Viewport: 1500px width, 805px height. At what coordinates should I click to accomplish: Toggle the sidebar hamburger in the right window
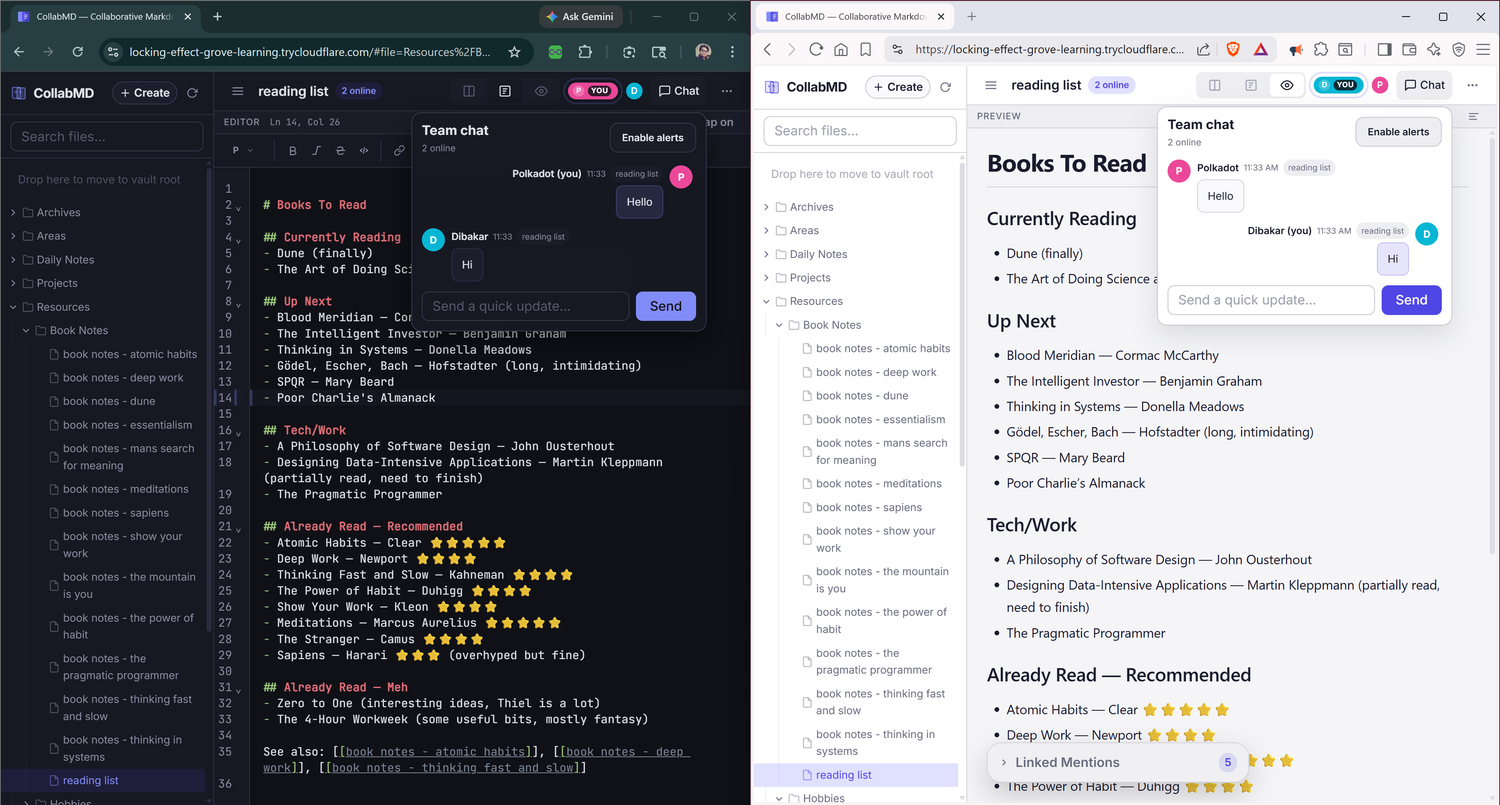tap(991, 85)
